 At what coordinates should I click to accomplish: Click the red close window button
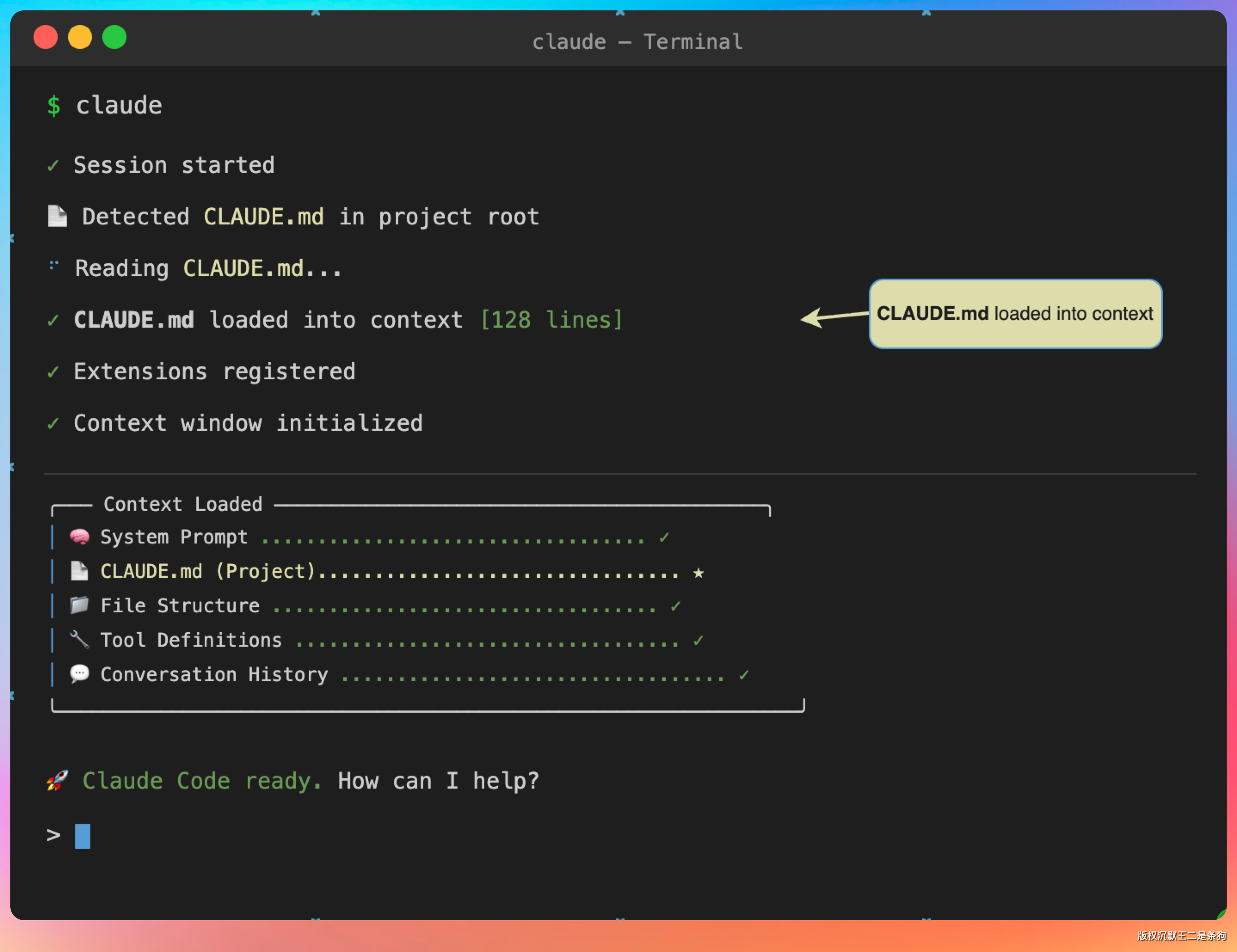tap(45, 37)
